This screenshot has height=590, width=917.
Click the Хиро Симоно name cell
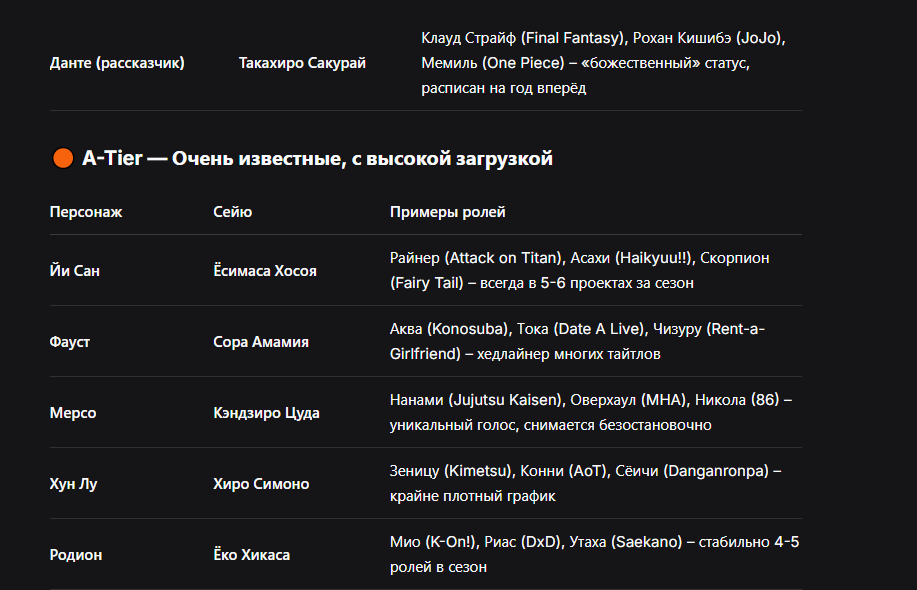tap(261, 484)
